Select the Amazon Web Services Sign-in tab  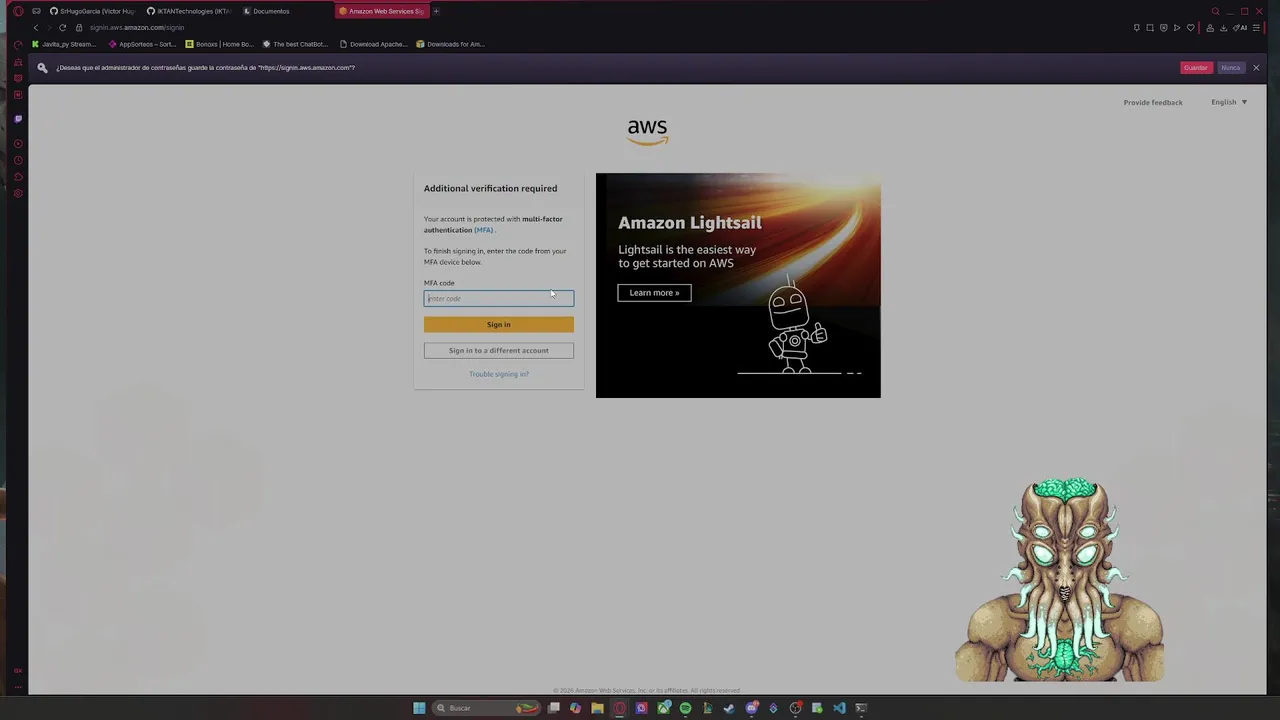click(381, 11)
